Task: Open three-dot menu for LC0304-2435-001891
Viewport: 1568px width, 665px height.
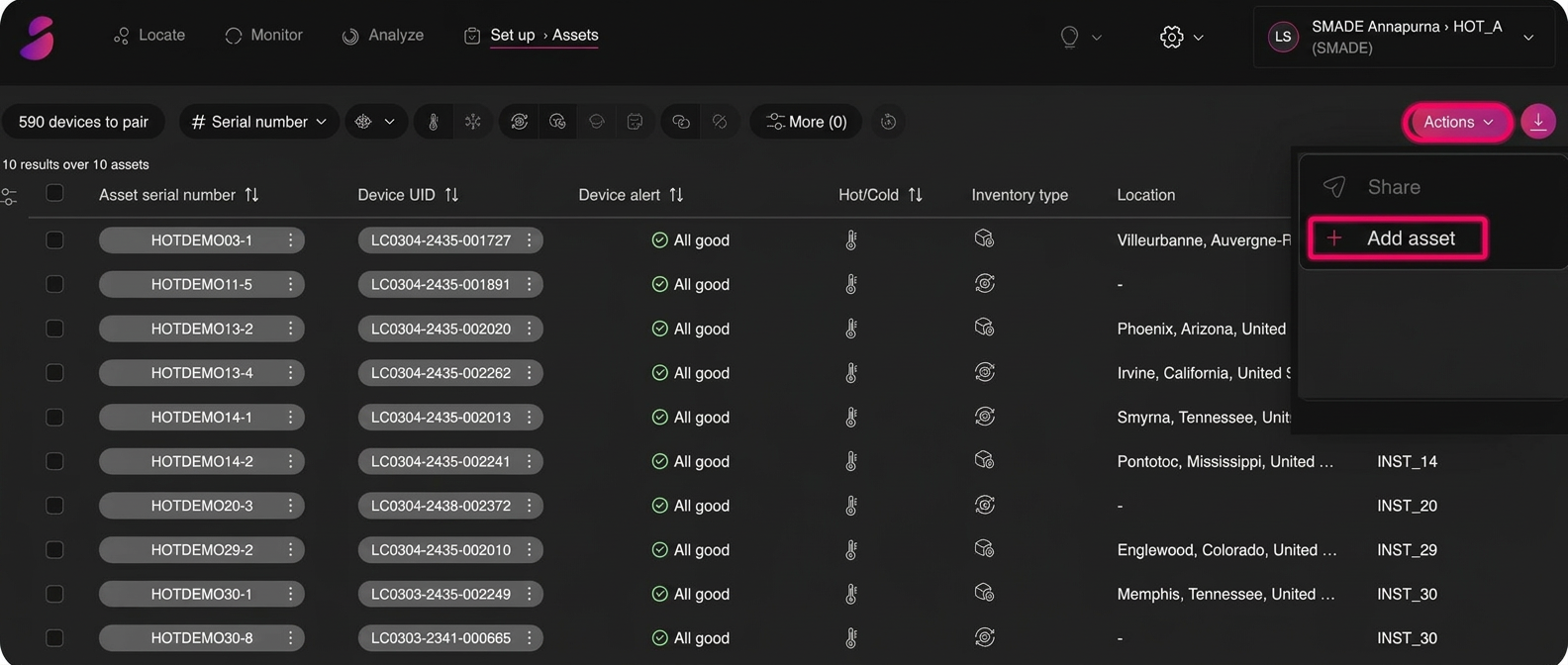Action: tap(530, 284)
